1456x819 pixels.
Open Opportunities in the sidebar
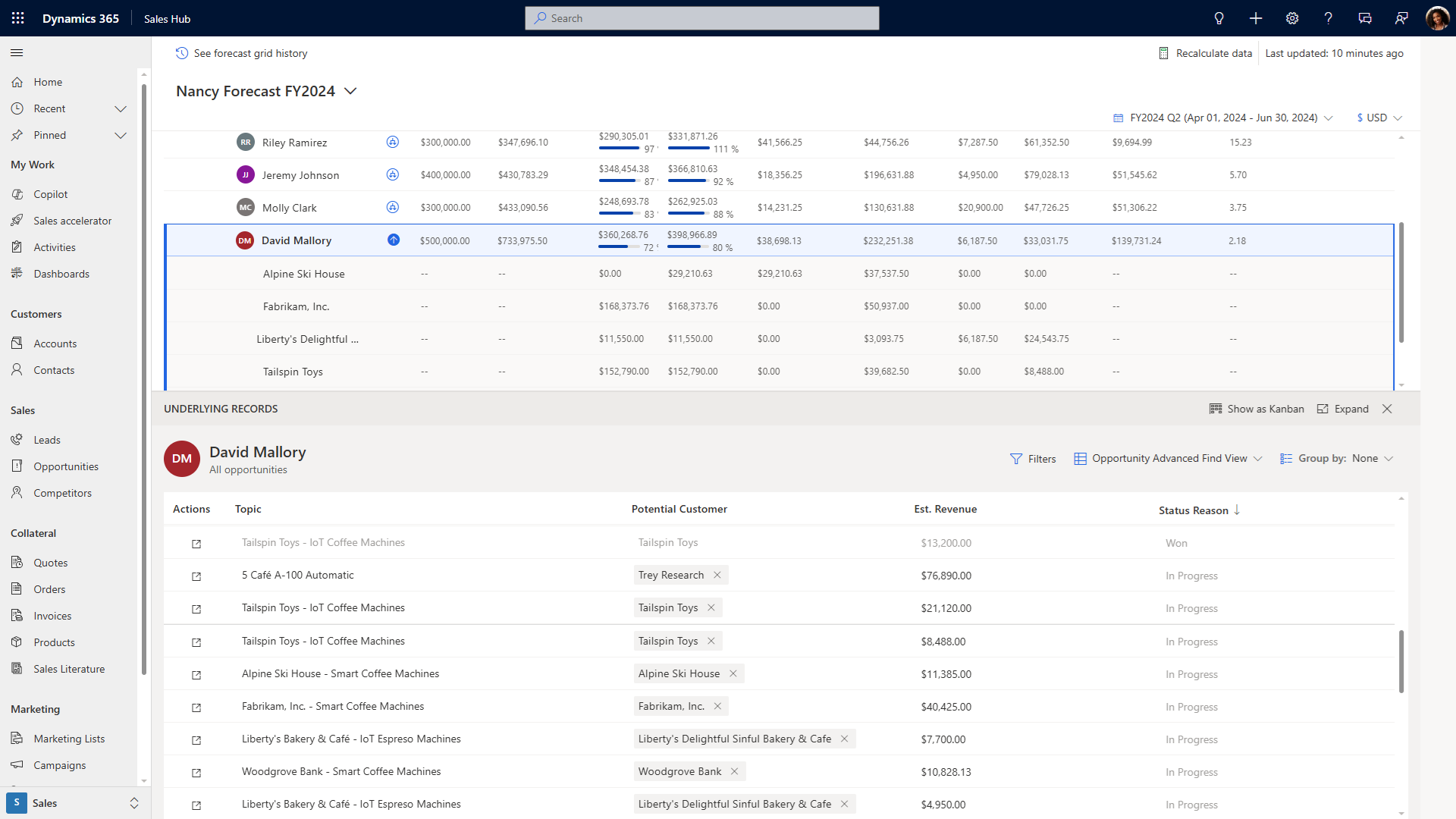pos(66,466)
